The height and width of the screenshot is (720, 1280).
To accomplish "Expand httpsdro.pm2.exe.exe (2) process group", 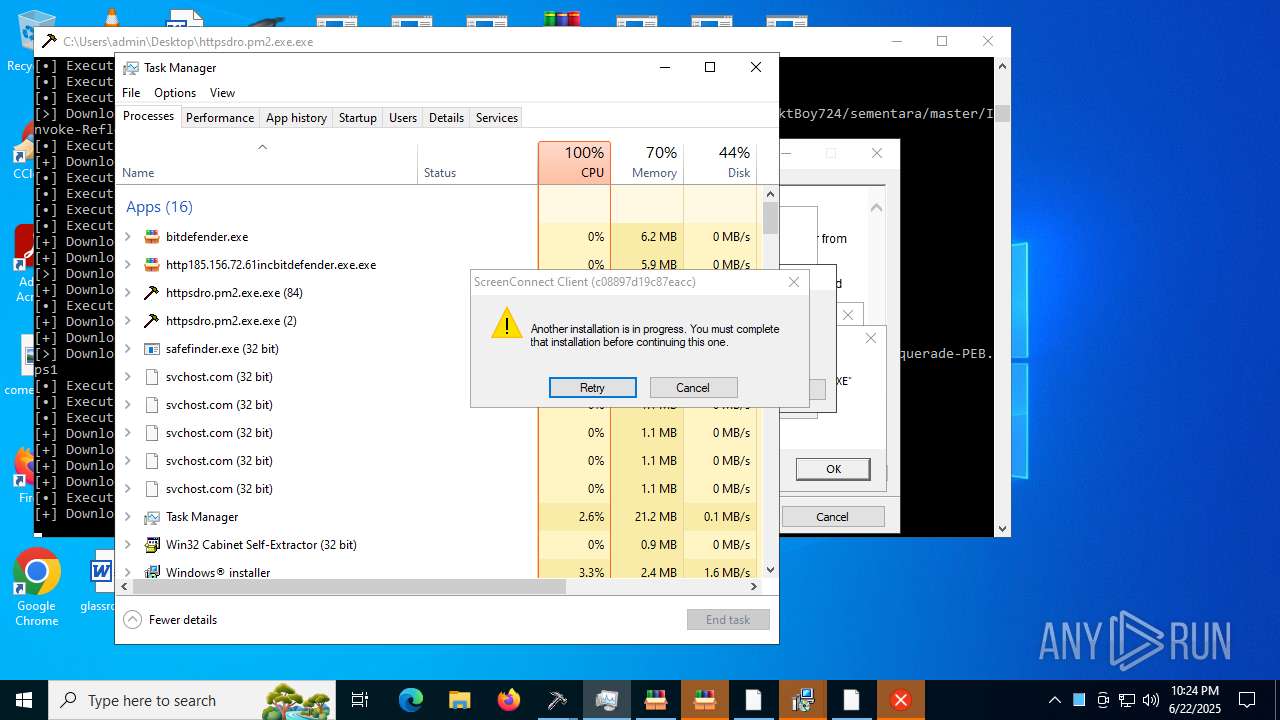I will (x=127, y=321).
